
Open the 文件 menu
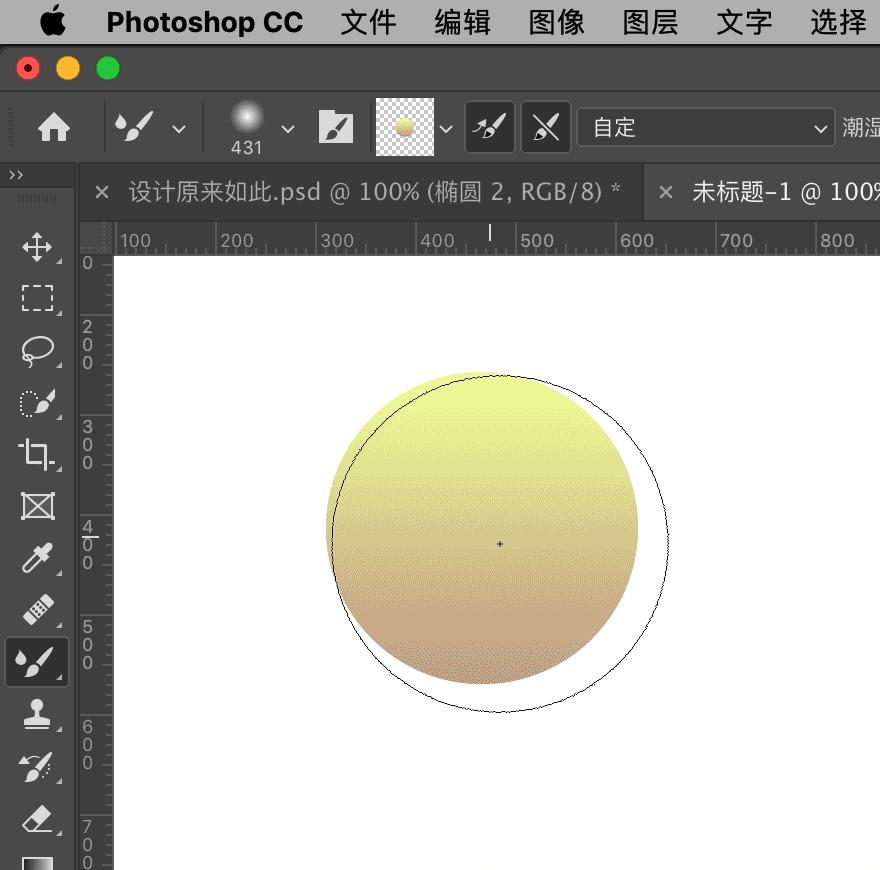coord(367,22)
